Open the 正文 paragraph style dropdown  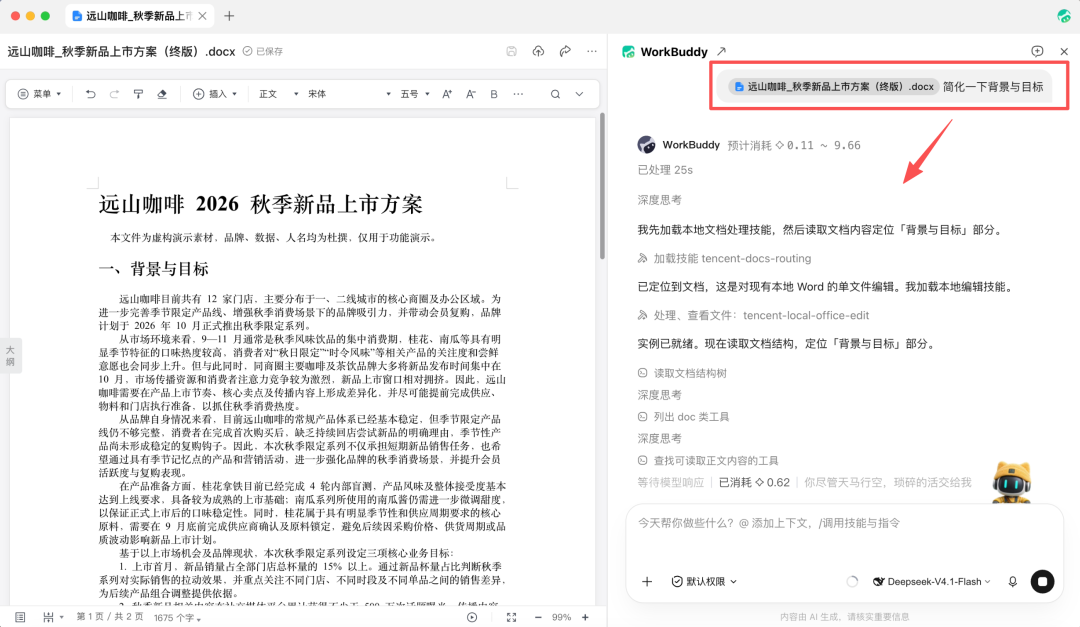coord(278,94)
